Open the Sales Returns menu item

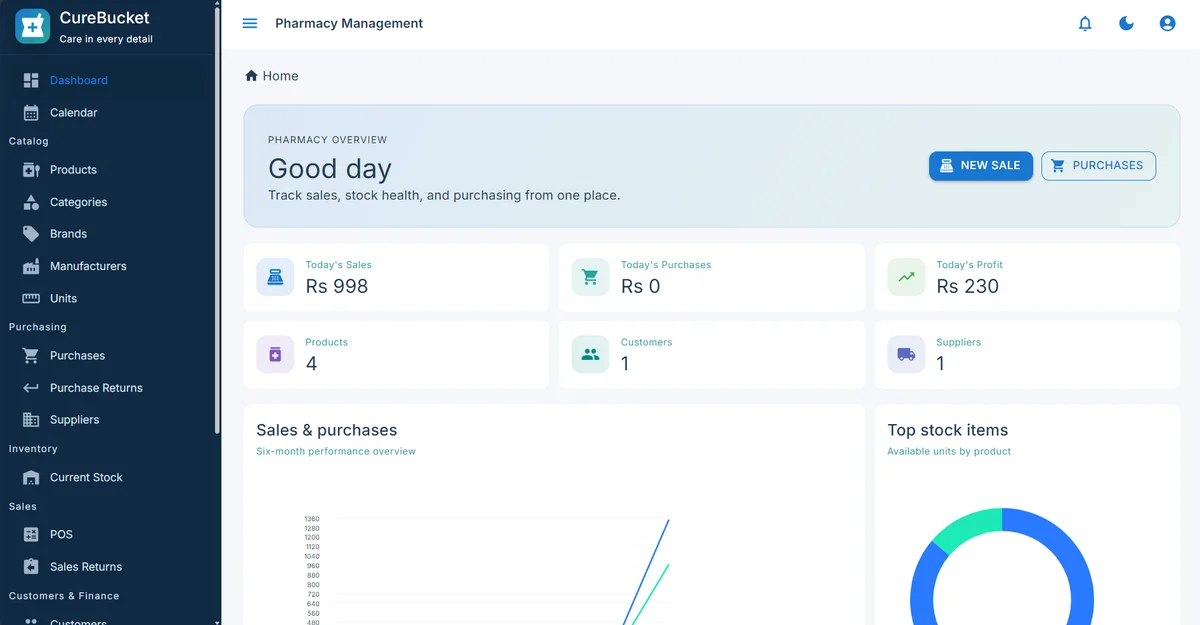point(108,567)
